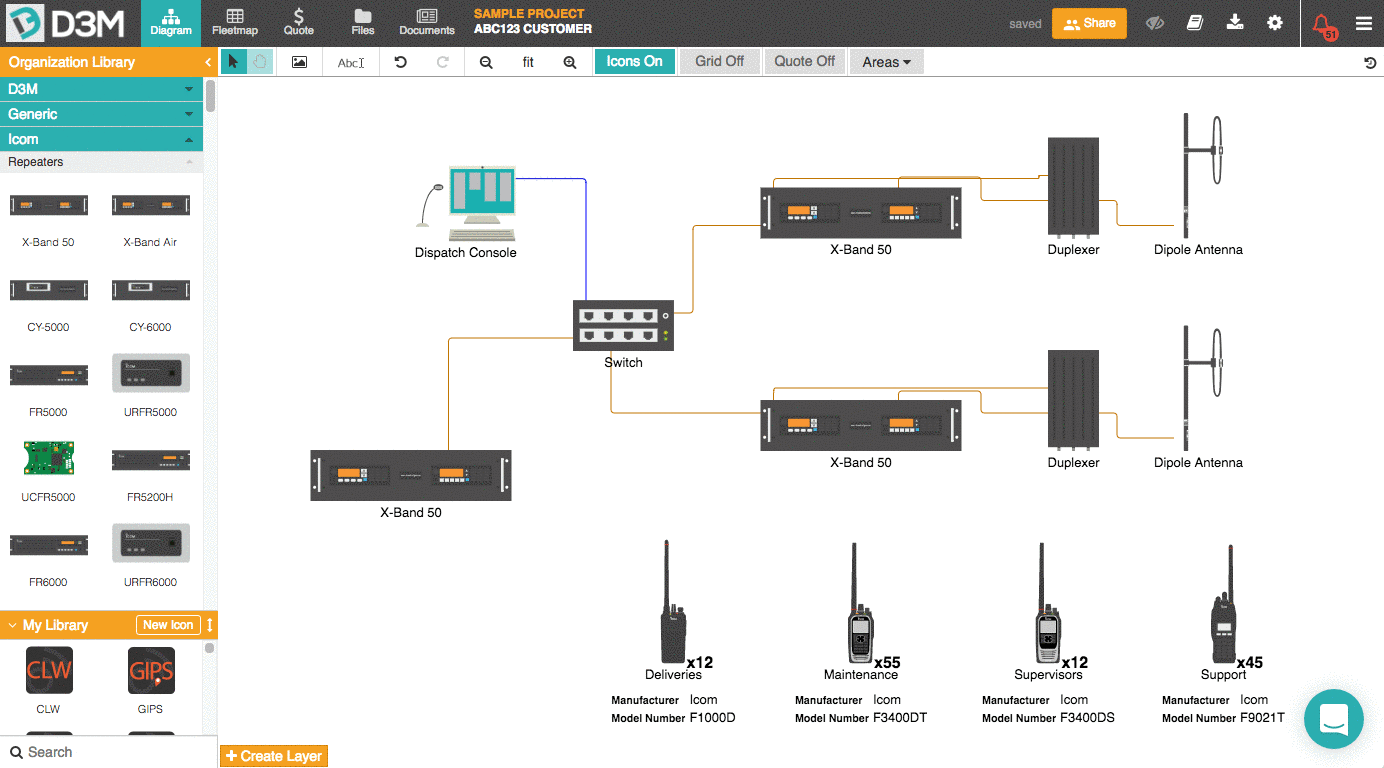Toggle the Quote Off button

click(804, 61)
